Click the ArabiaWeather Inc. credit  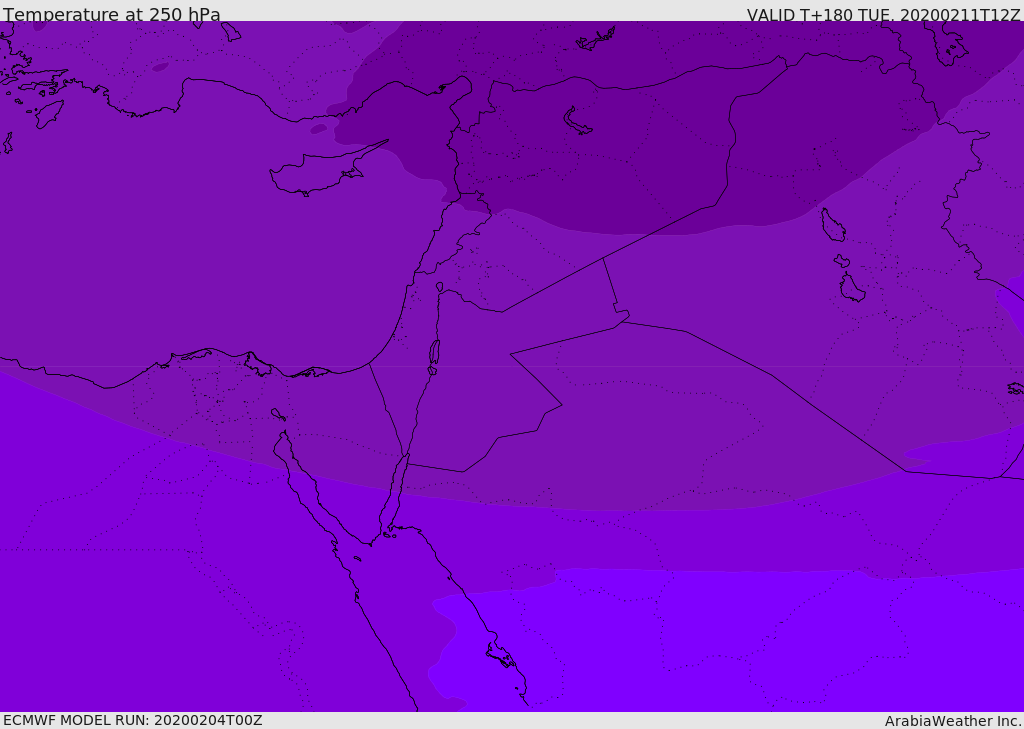(953, 721)
